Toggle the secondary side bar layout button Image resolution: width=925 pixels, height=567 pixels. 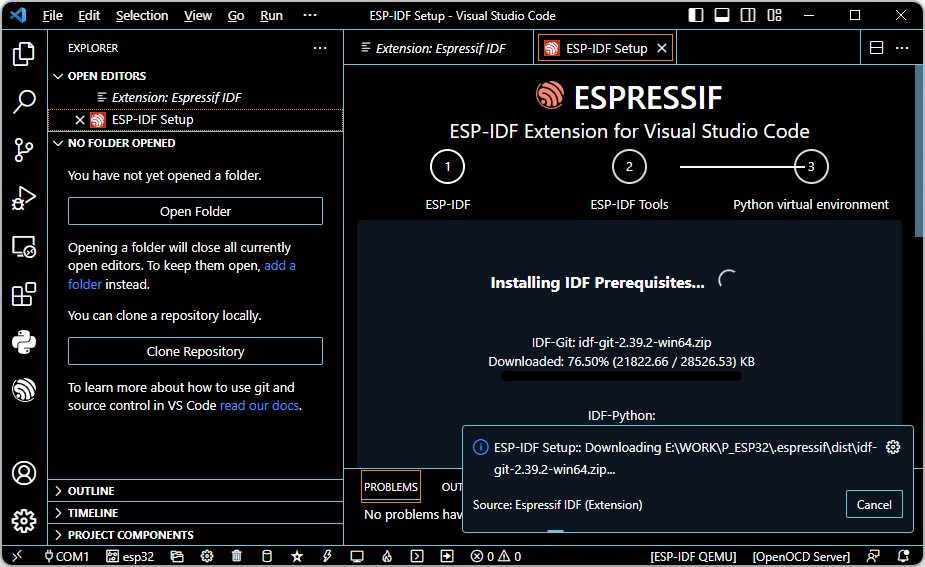748,15
